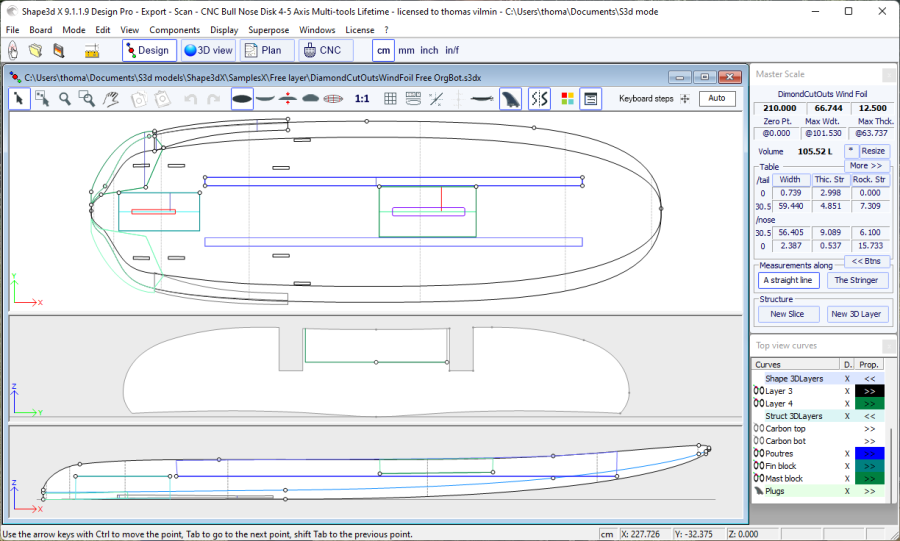
Task: Toggle display X for Poutres curve
Action: (x=847, y=453)
